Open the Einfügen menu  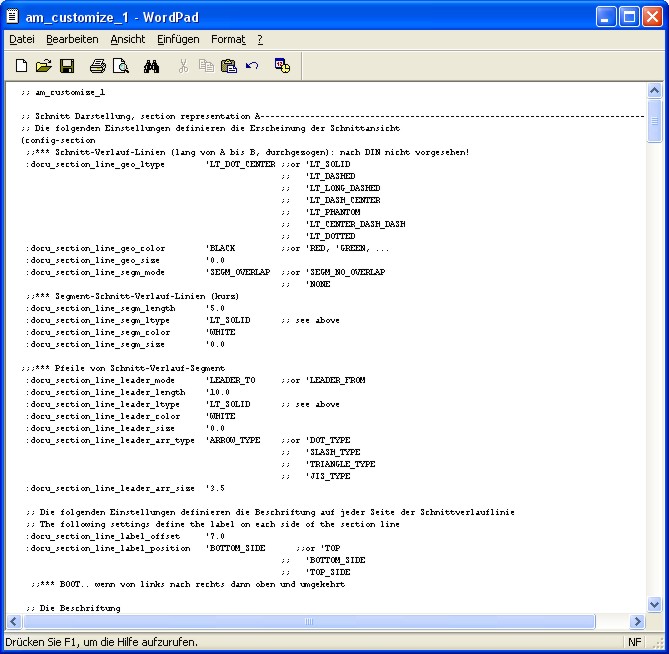[178, 39]
